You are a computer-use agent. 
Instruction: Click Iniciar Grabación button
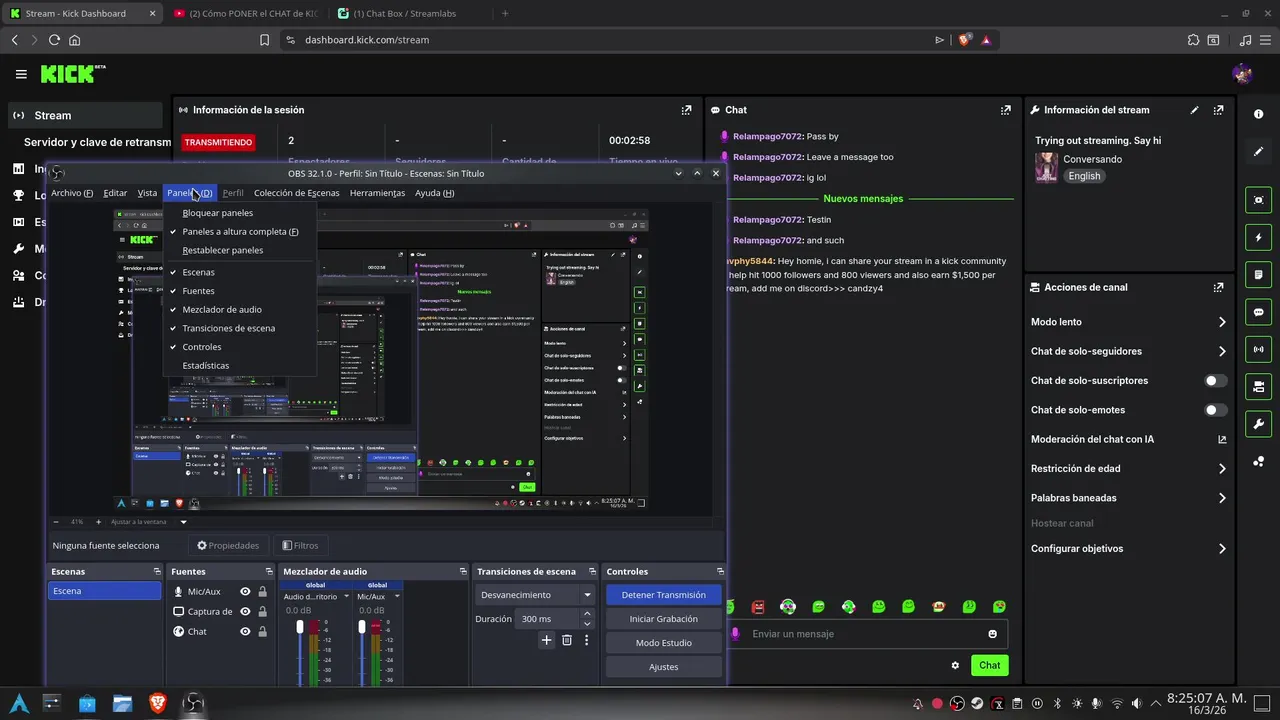pyautogui.click(x=664, y=619)
